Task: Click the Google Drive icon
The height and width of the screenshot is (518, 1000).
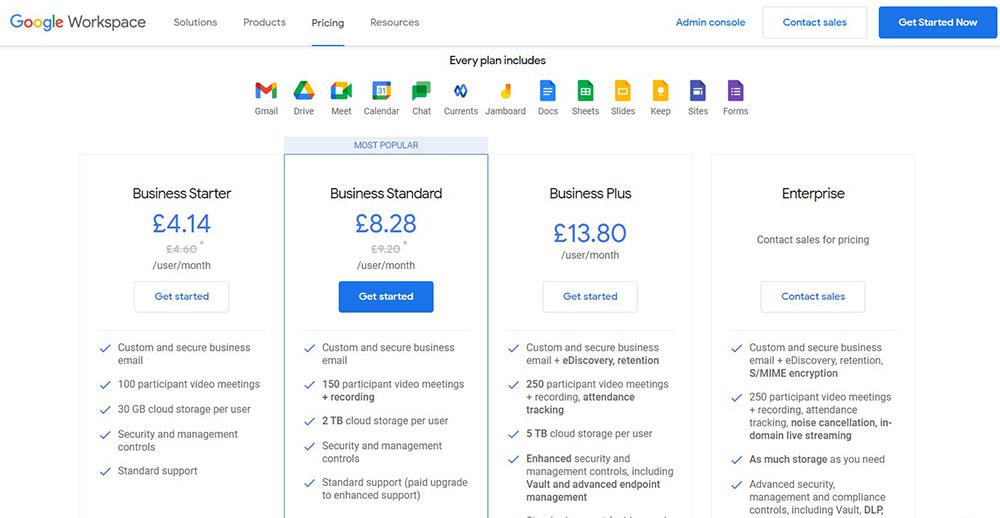Action: pos(304,91)
